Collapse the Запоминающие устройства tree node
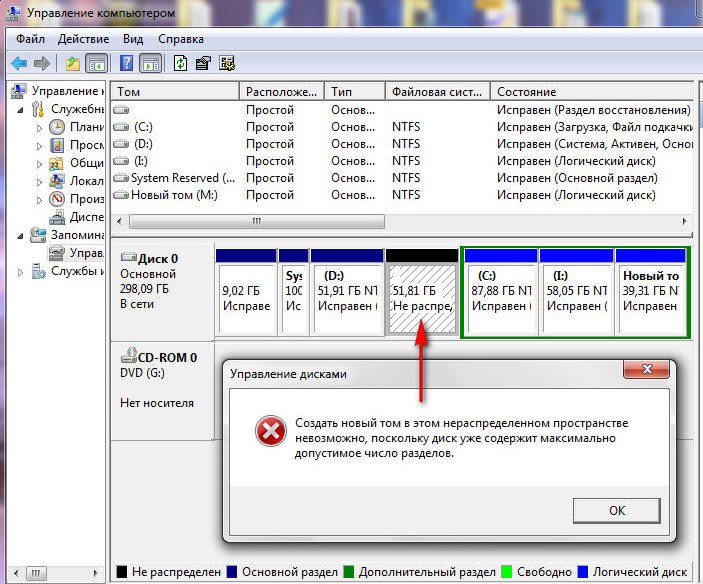Image resolution: width=703 pixels, height=584 pixels. (20, 236)
